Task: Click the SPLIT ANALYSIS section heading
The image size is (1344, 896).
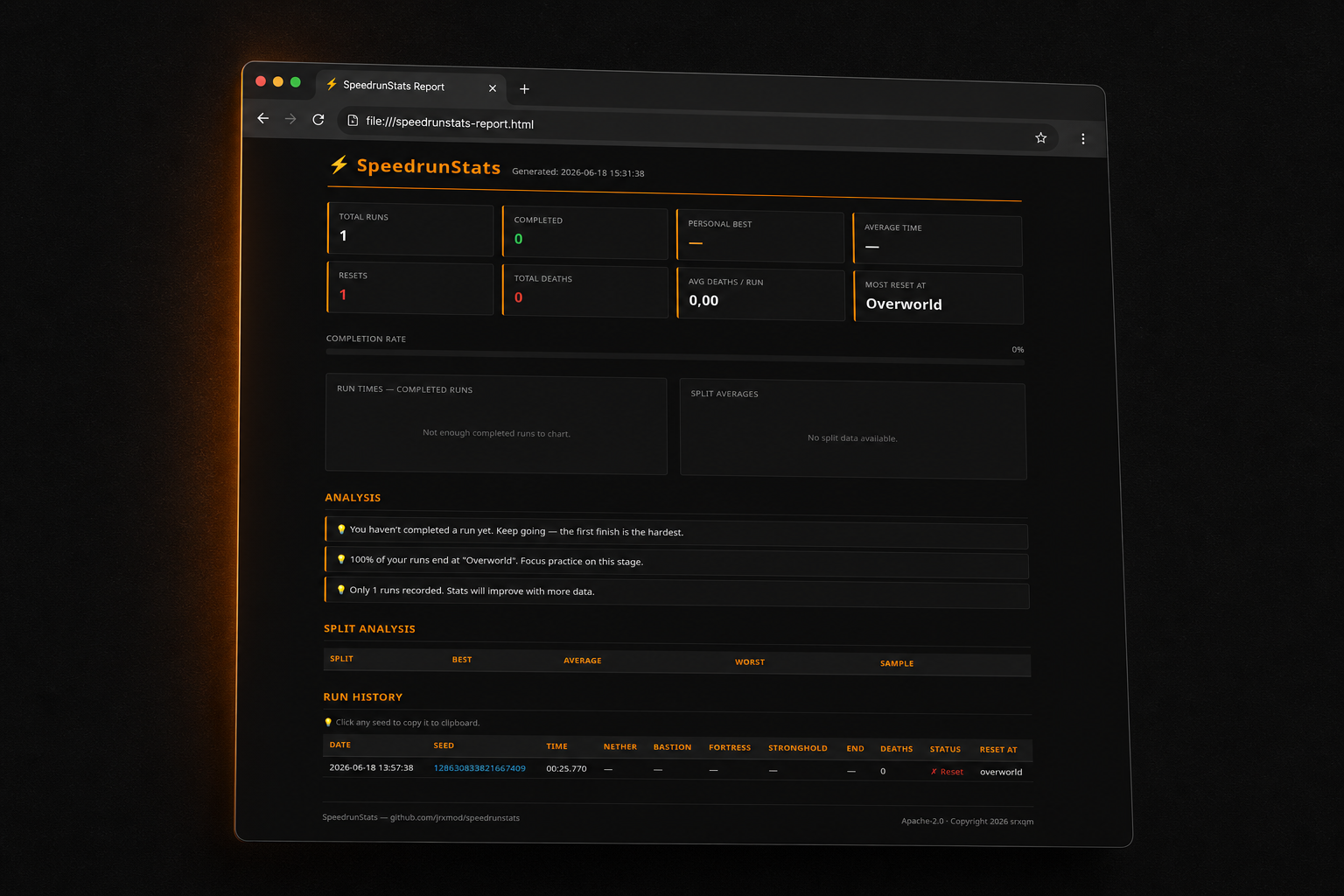Action: tap(369, 628)
